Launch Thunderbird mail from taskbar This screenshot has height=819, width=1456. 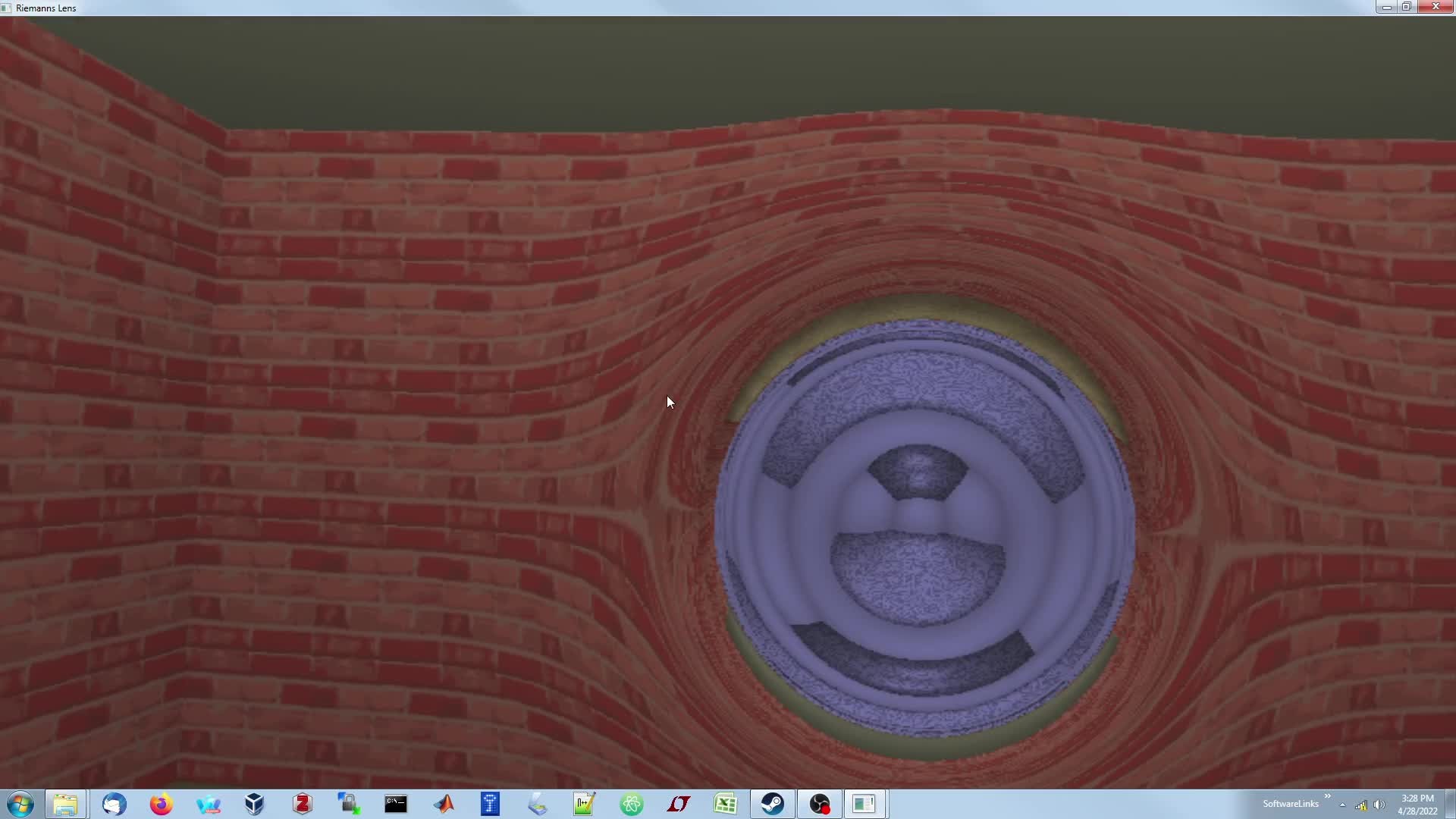pos(114,804)
